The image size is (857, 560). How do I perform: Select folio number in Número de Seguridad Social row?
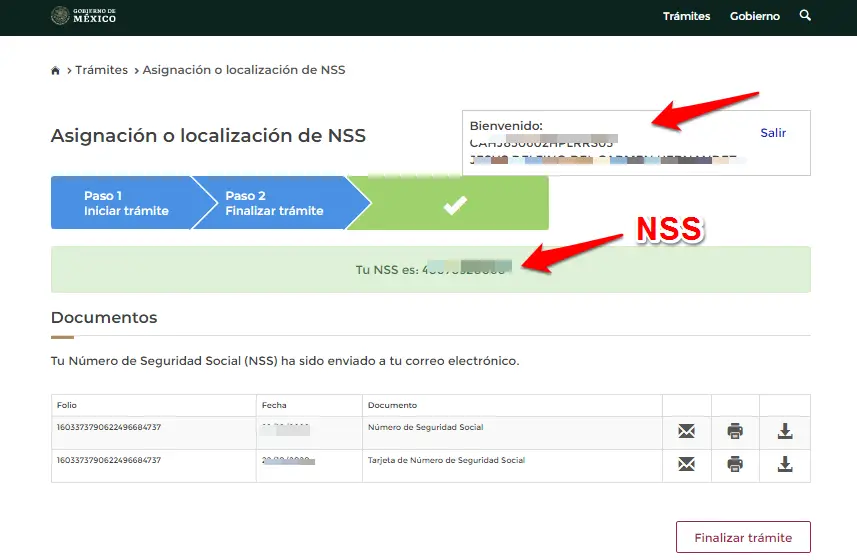[x=109, y=427]
